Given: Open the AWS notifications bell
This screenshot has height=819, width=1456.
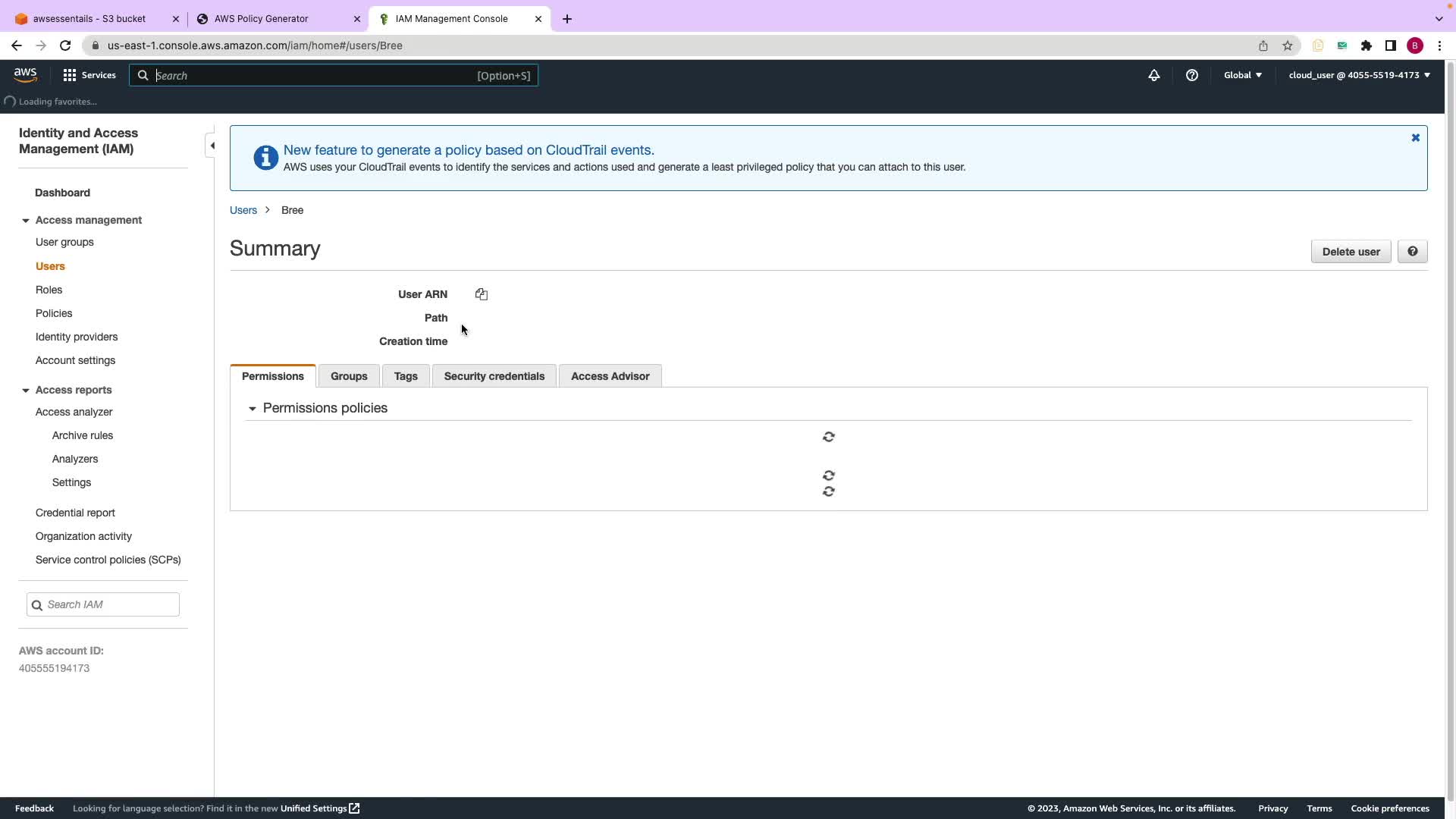Looking at the screenshot, I should pyautogui.click(x=1153, y=75).
